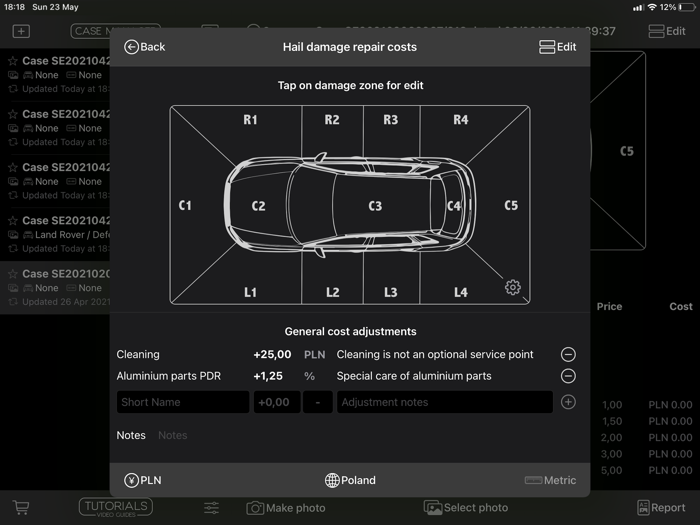Remove the Cleaning adjustment with minus icon
Image resolution: width=700 pixels, height=525 pixels.
pyautogui.click(x=568, y=354)
